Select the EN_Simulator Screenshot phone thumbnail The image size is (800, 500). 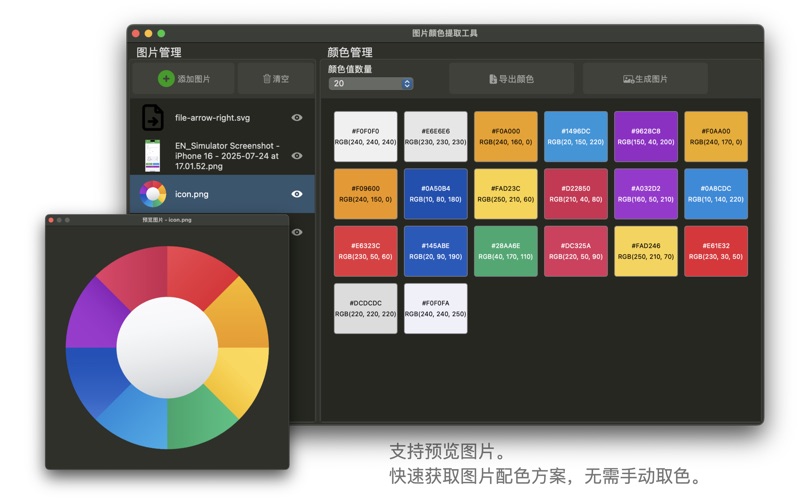[152, 156]
